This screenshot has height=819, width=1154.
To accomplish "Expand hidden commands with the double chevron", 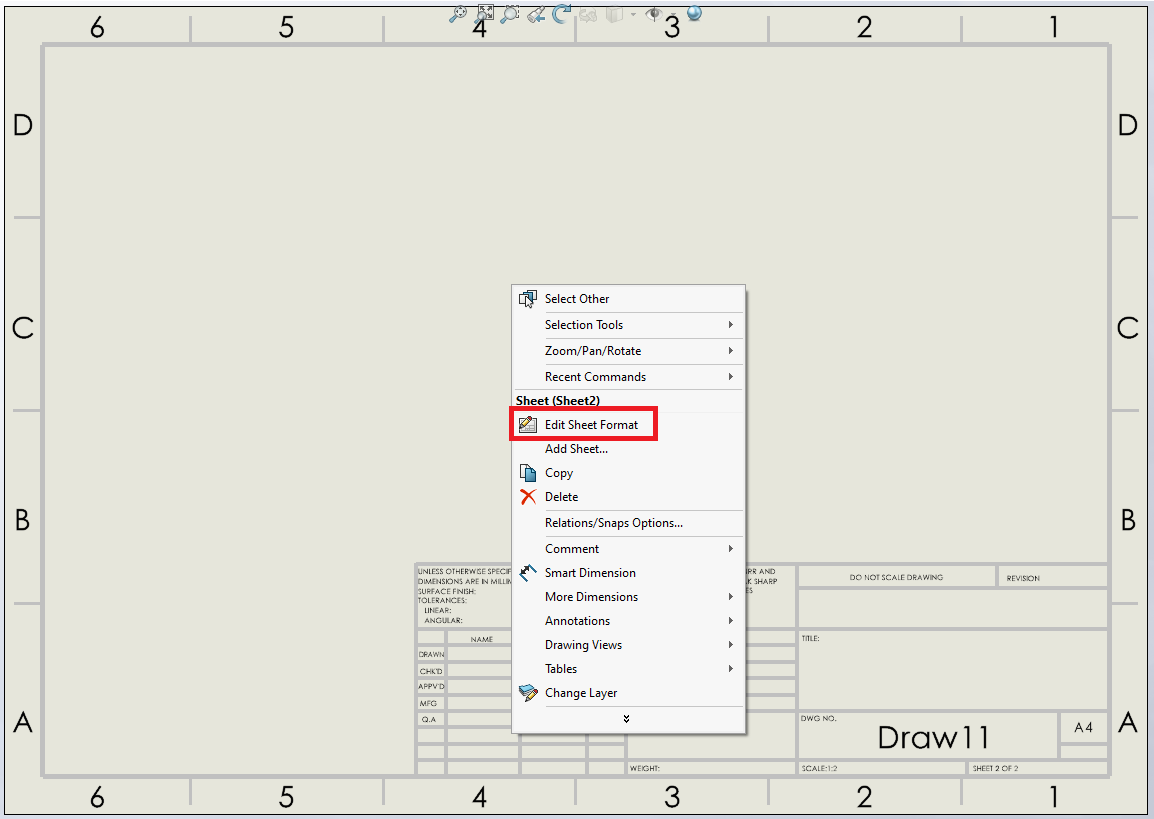I will coord(627,718).
